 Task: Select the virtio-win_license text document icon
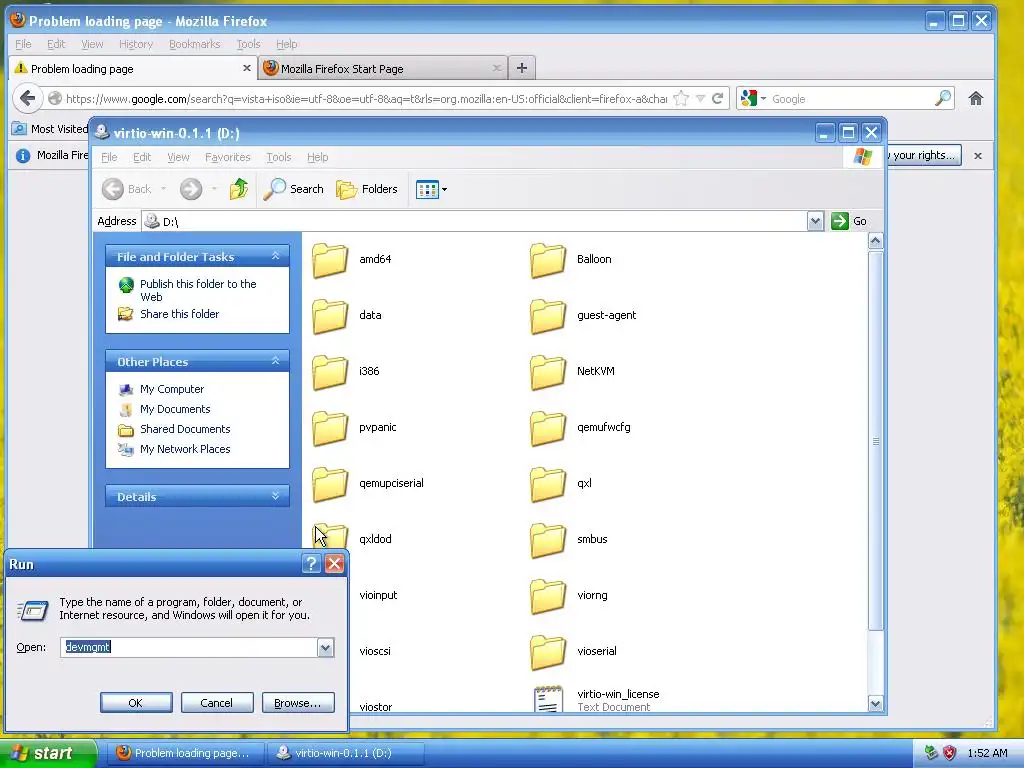tap(548, 699)
